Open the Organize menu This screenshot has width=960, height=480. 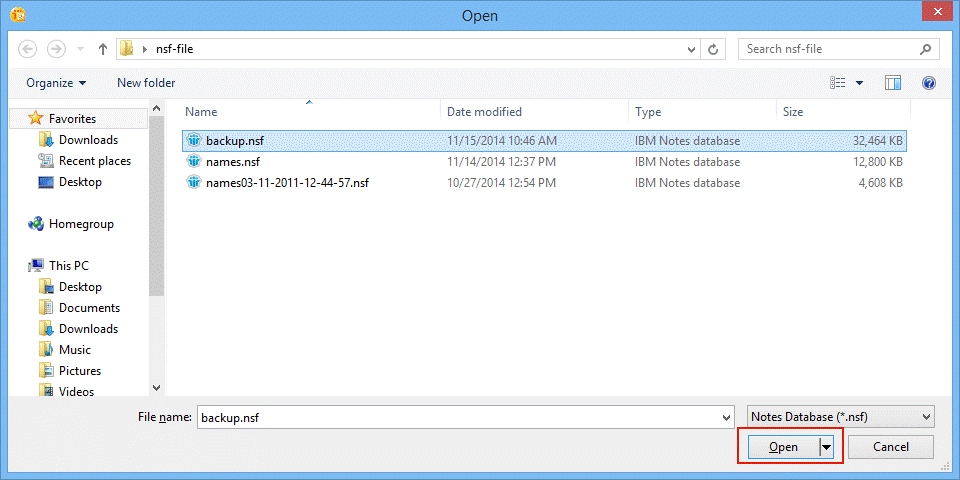click(56, 83)
